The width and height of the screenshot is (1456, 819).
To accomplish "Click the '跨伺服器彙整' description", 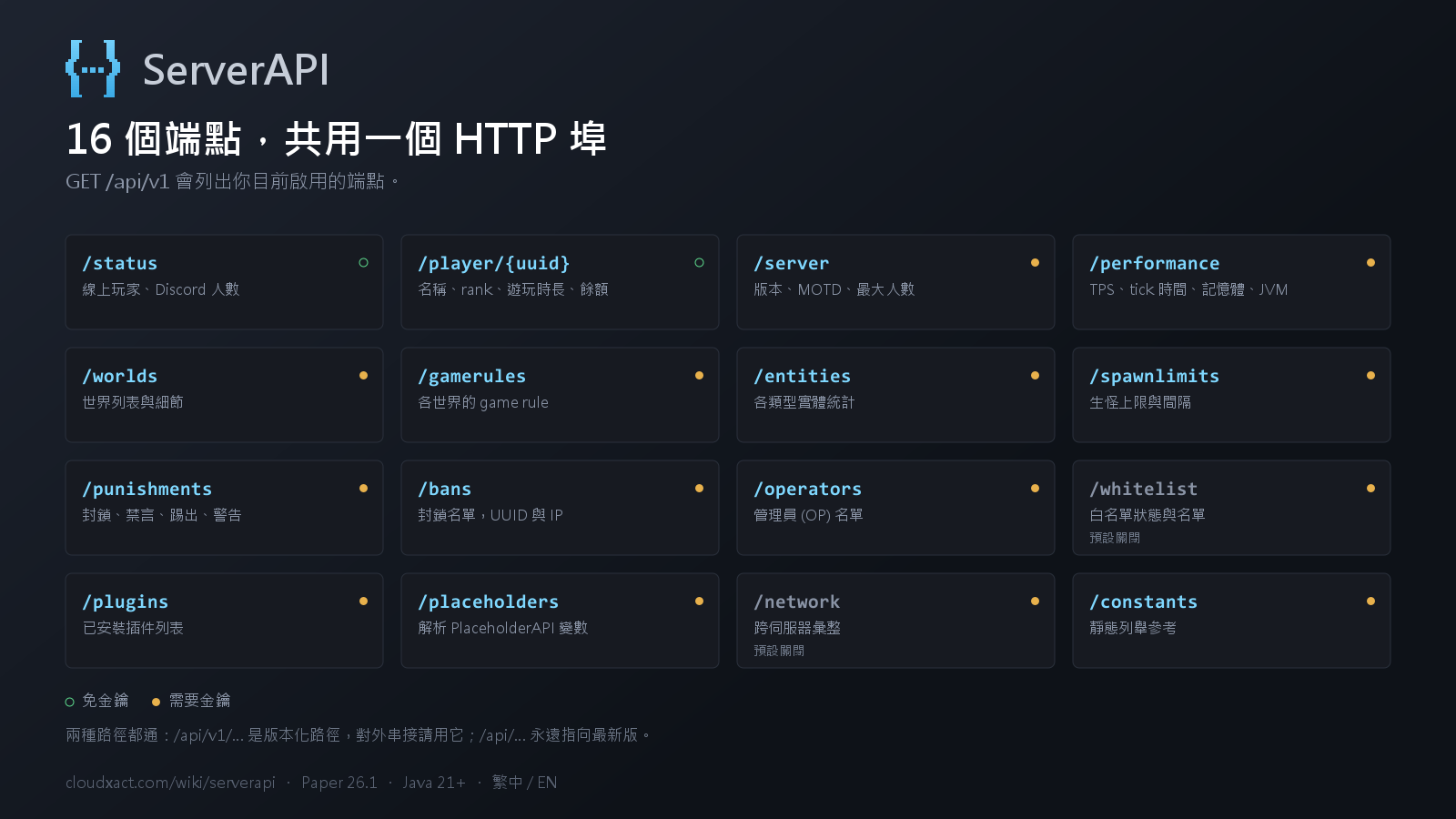I will point(797,628).
